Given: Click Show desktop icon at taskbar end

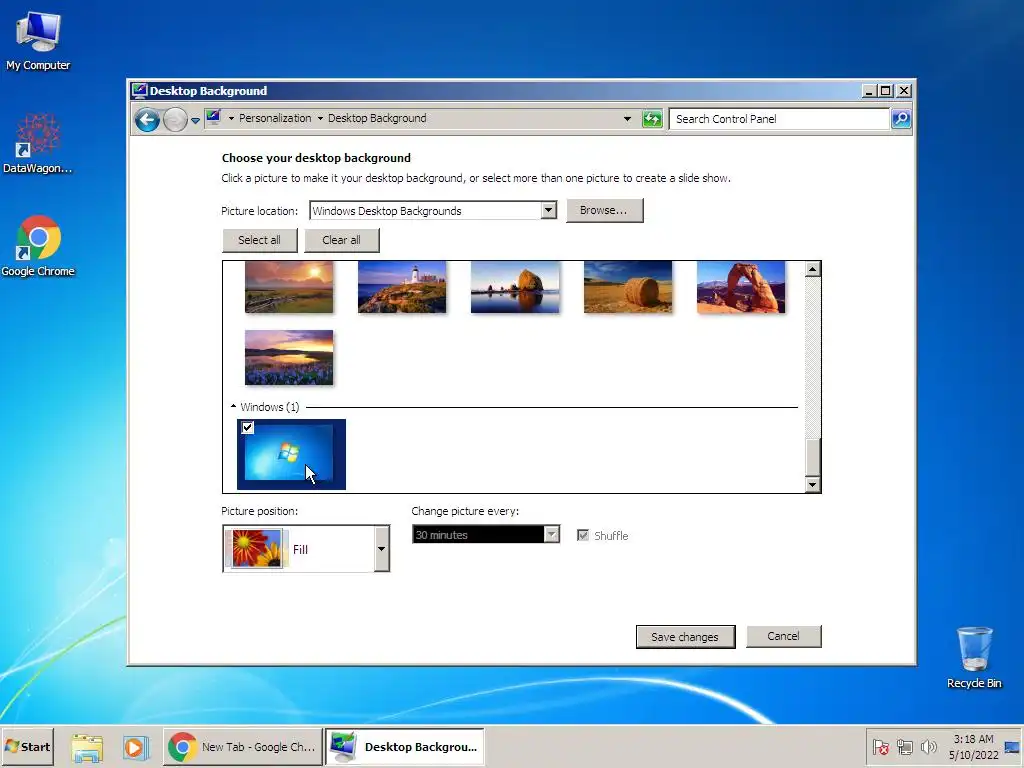Looking at the screenshot, I should pyautogui.click(x=1012, y=746).
